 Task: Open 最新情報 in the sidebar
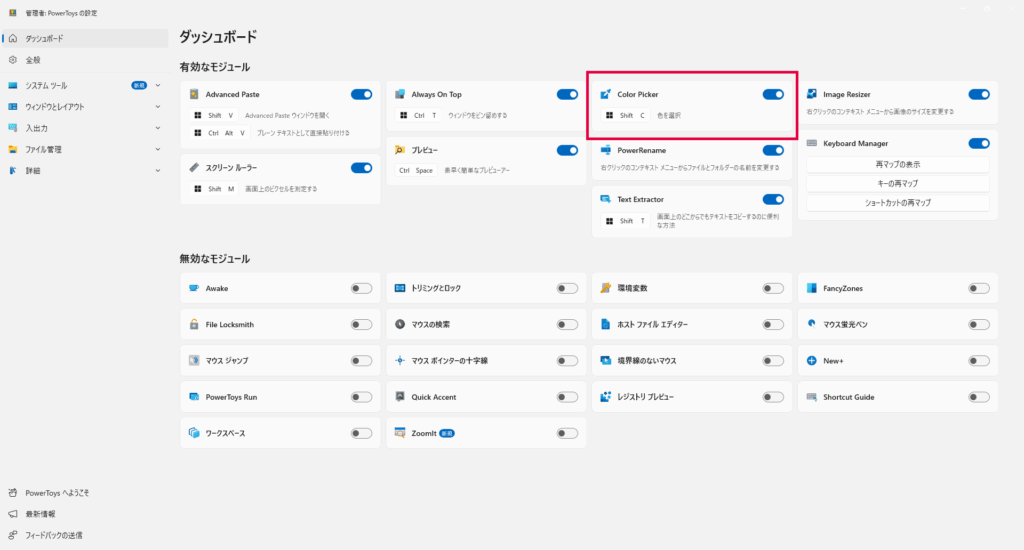(85, 514)
